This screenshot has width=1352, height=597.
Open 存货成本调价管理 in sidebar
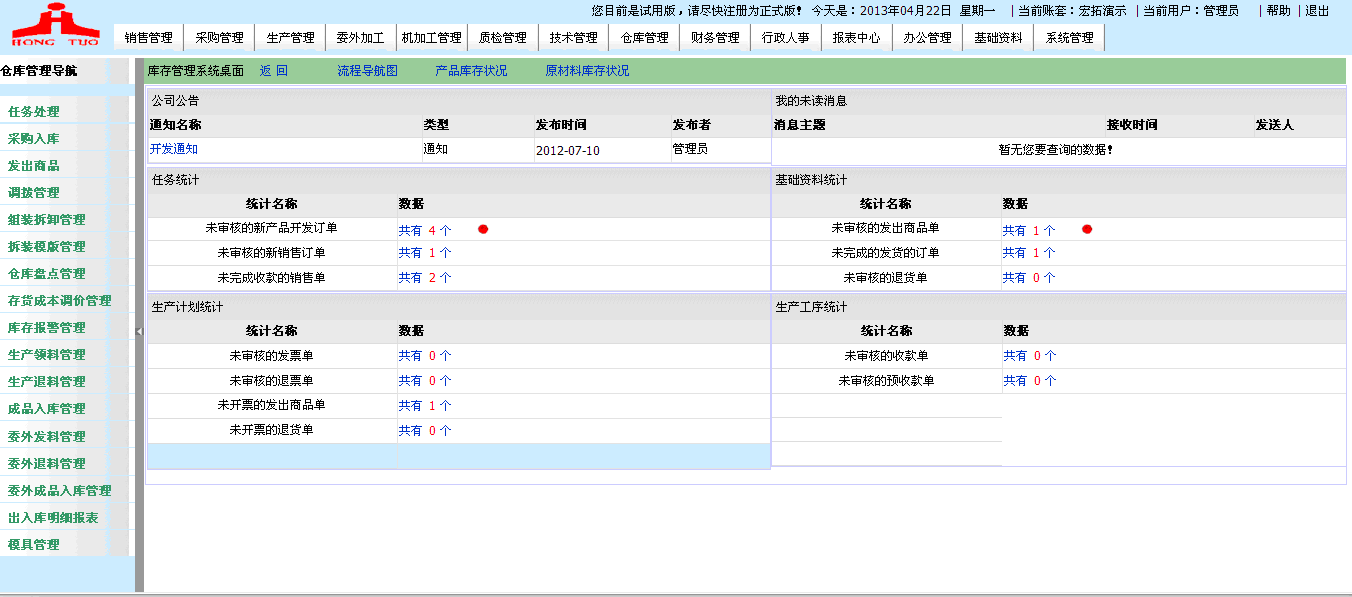[x=60, y=300]
